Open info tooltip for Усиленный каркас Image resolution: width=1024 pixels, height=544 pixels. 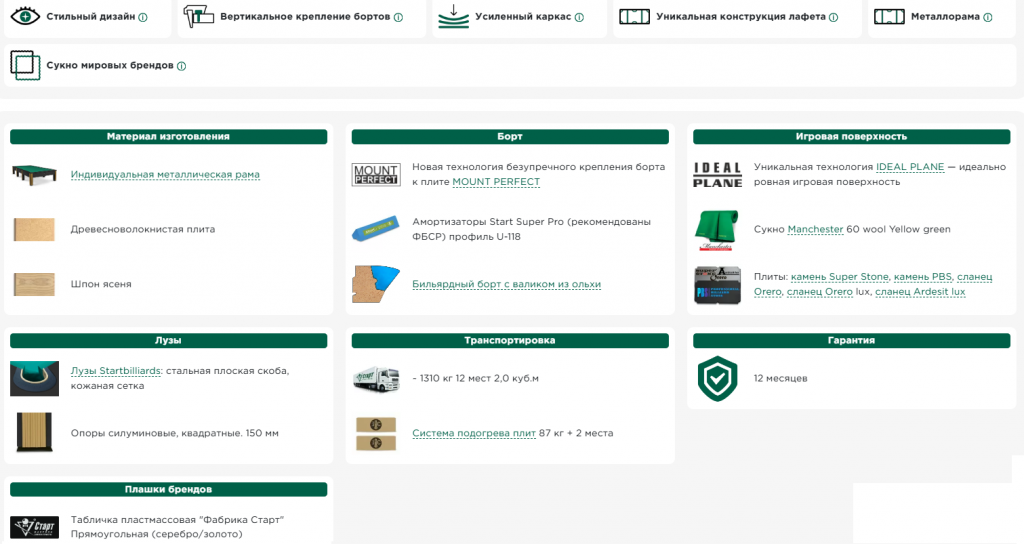point(579,18)
